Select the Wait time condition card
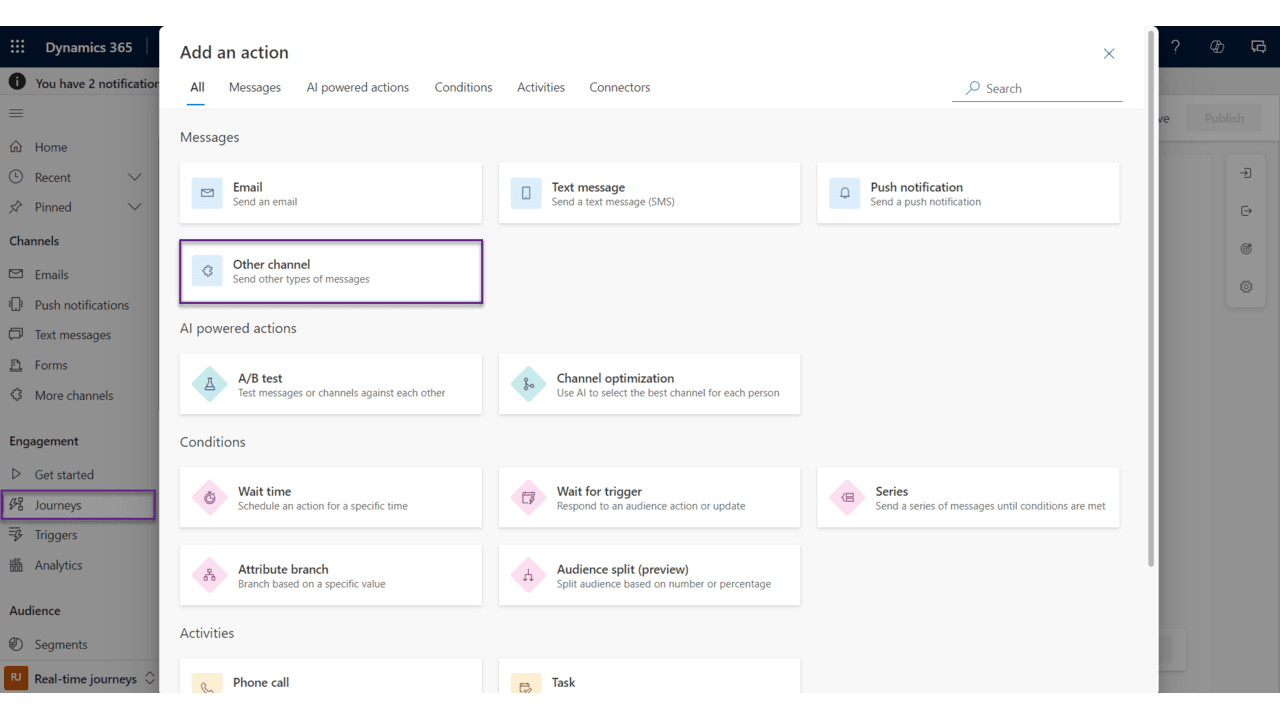The width and height of the screenshot is (1280, 720). (331, 497)
